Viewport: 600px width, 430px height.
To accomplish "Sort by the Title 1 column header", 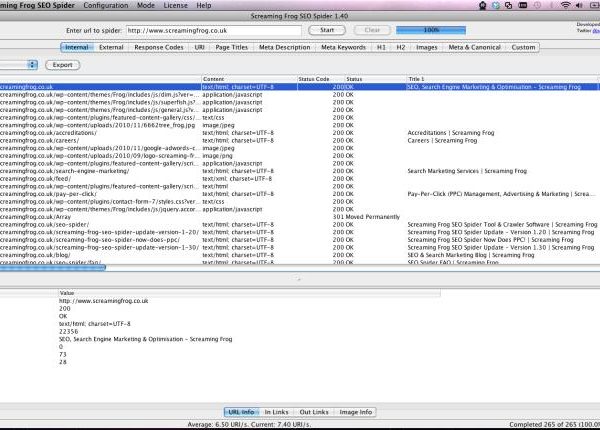I will point(502,79).
